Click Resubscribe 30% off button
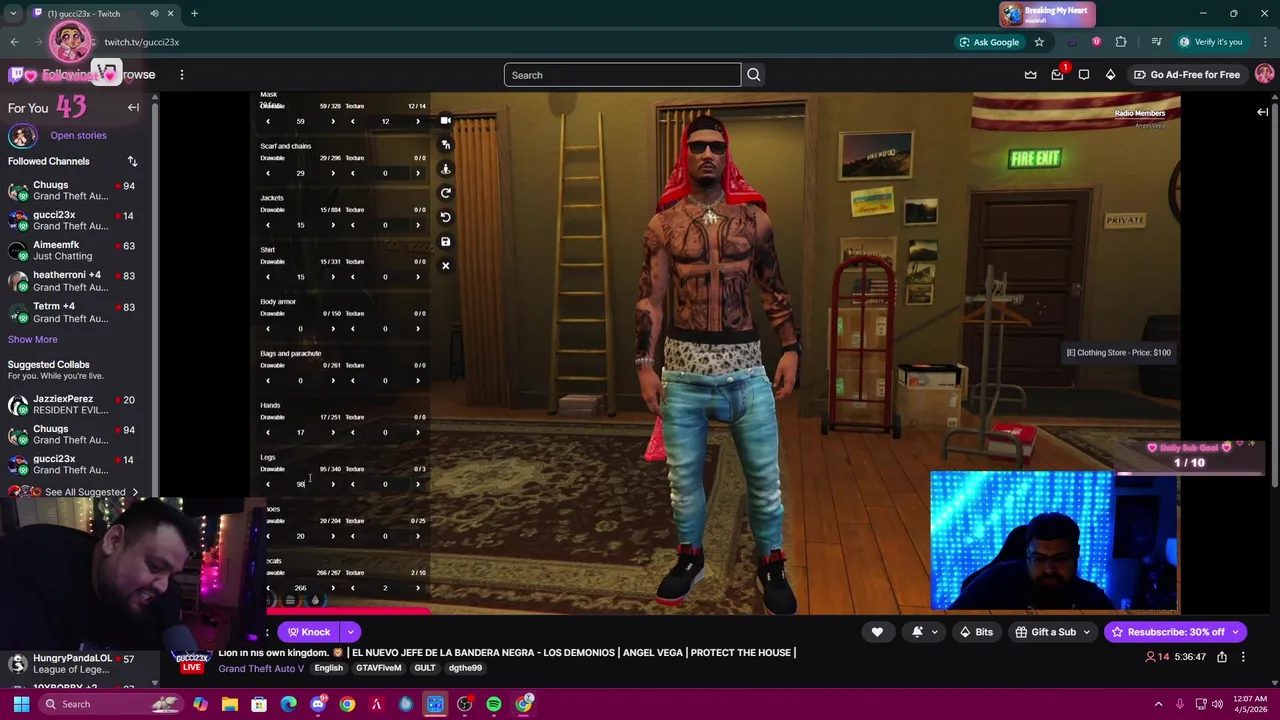The width and height of the screenshot is (1280, 720). [1167, 632]
